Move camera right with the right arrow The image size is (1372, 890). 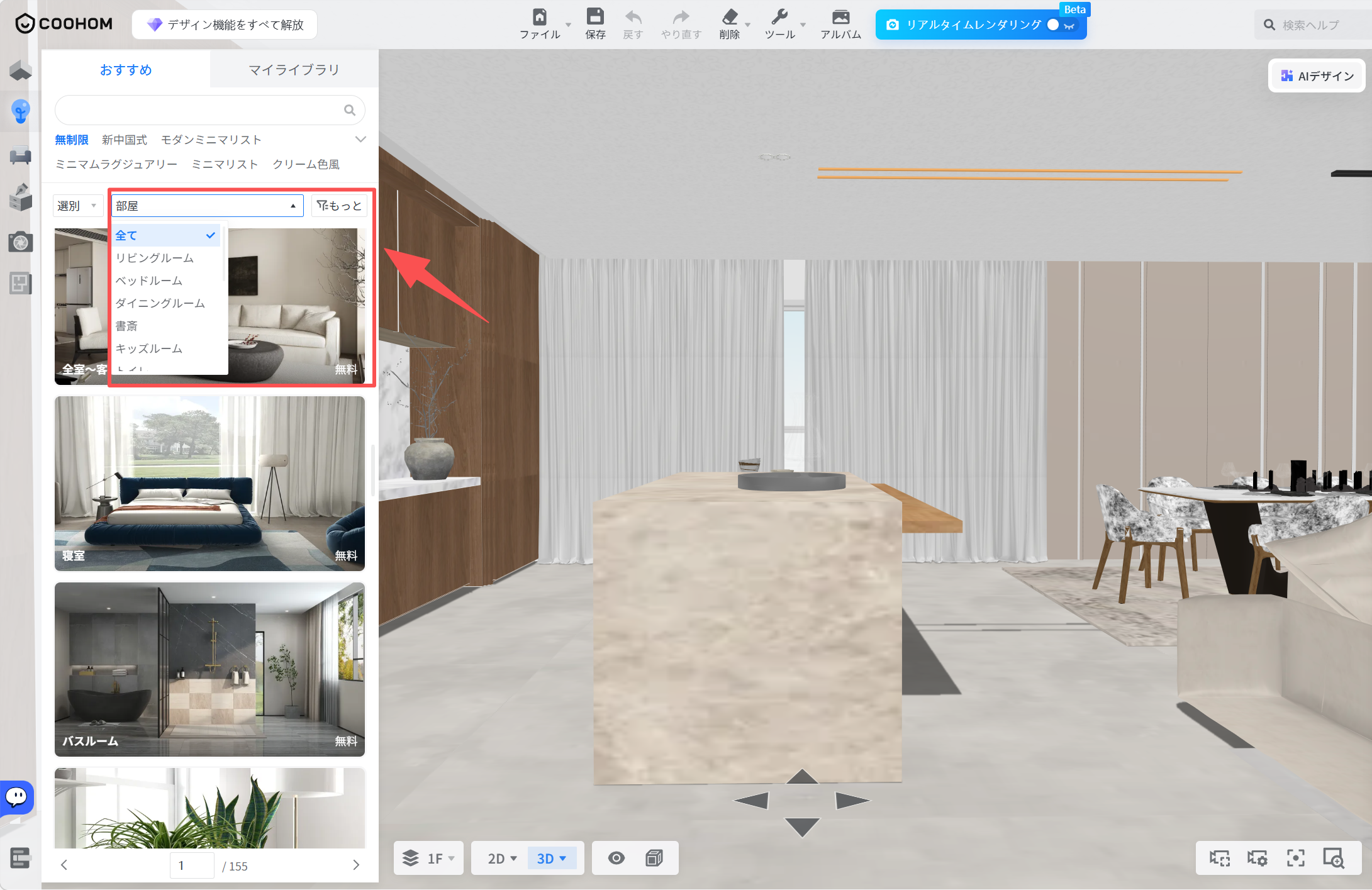[852, 801]
